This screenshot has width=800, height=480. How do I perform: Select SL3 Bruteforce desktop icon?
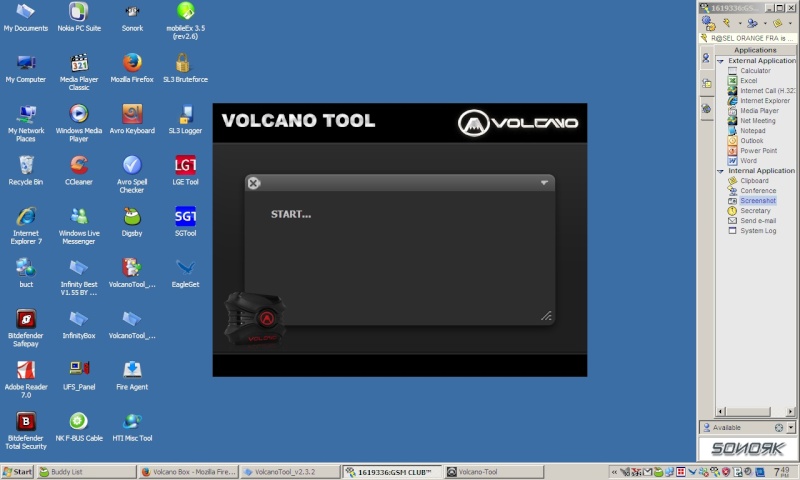click(x=185, y=69)
